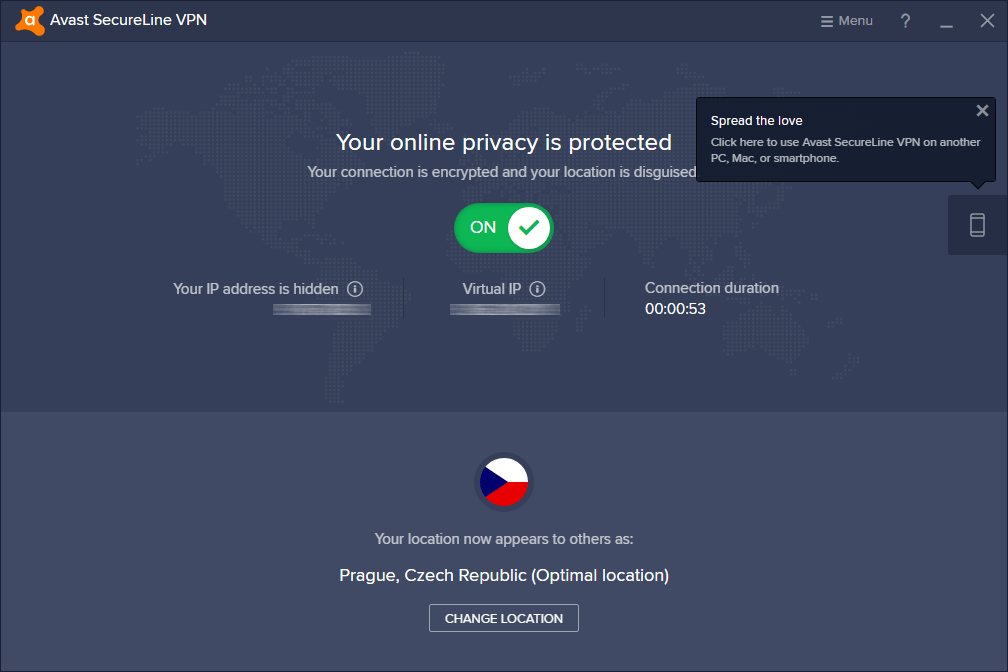Click the Avast orange logo icon
Viewport: 1008px width, 672px height.
tap(30, 20)
